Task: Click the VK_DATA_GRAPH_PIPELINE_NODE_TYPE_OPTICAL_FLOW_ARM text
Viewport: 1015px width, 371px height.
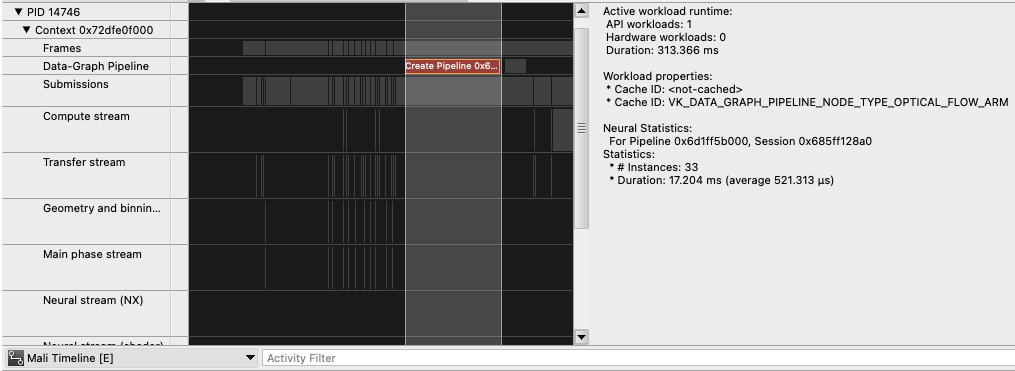Action: coord(838,102)
